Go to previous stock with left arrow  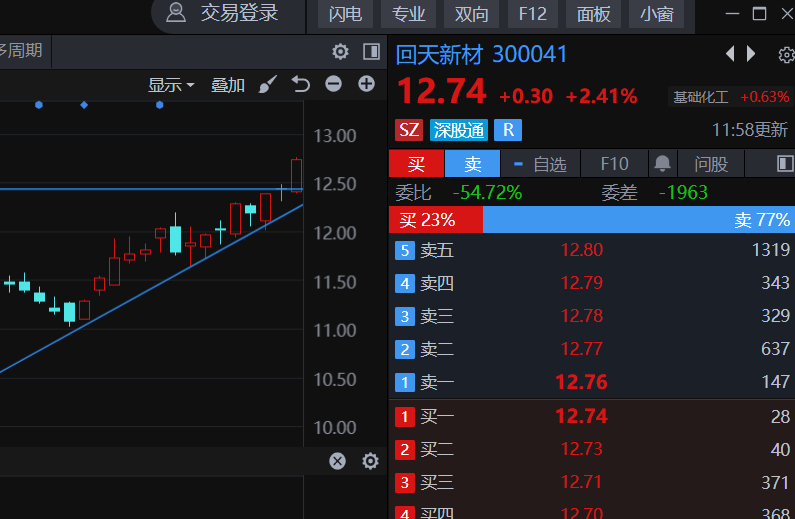(730, 53)
